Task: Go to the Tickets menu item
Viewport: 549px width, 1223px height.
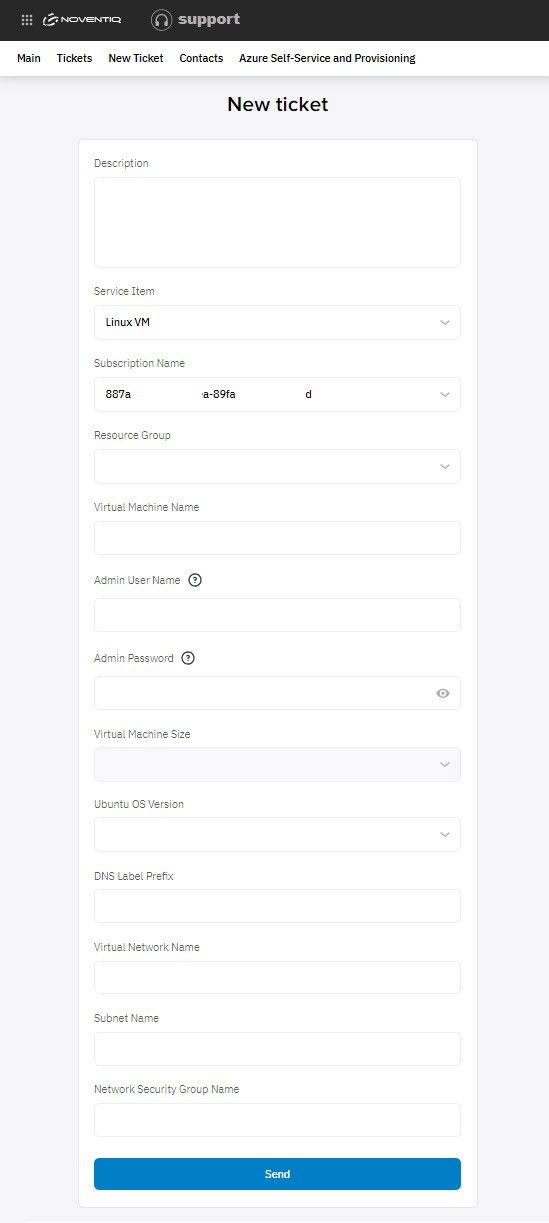Action: (x=74, y=58)
